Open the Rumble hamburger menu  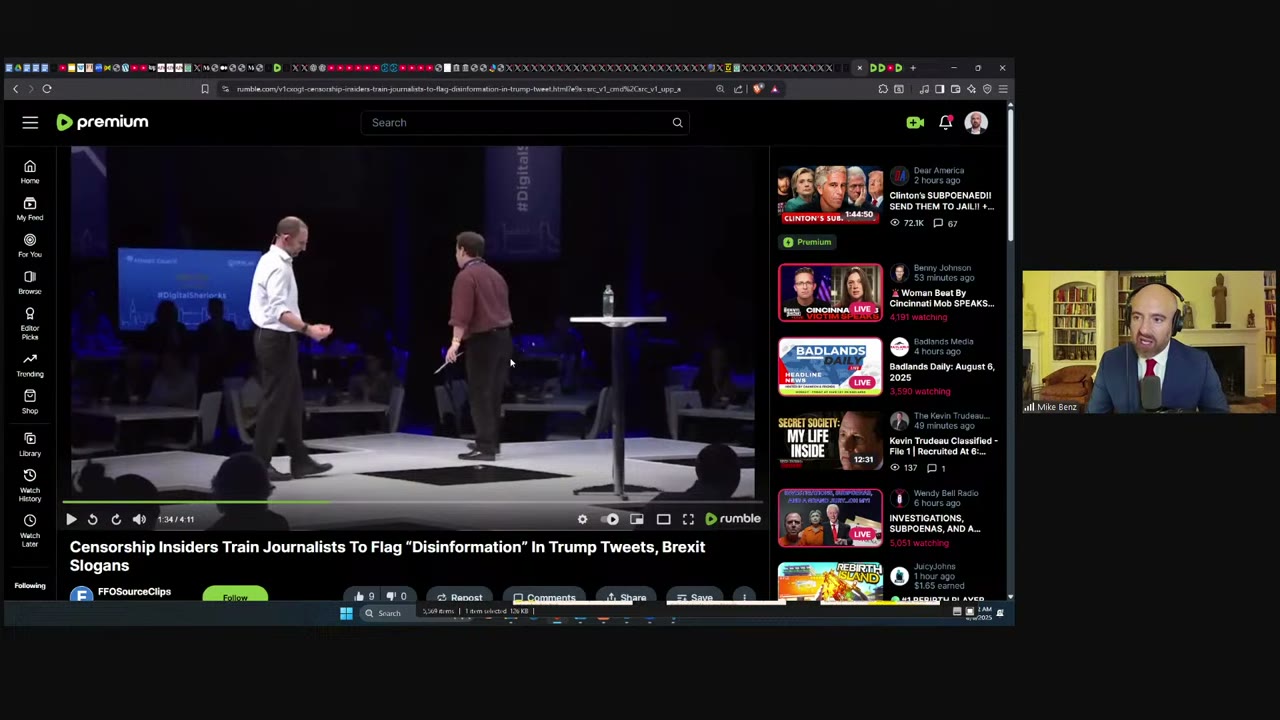[30, 122]
